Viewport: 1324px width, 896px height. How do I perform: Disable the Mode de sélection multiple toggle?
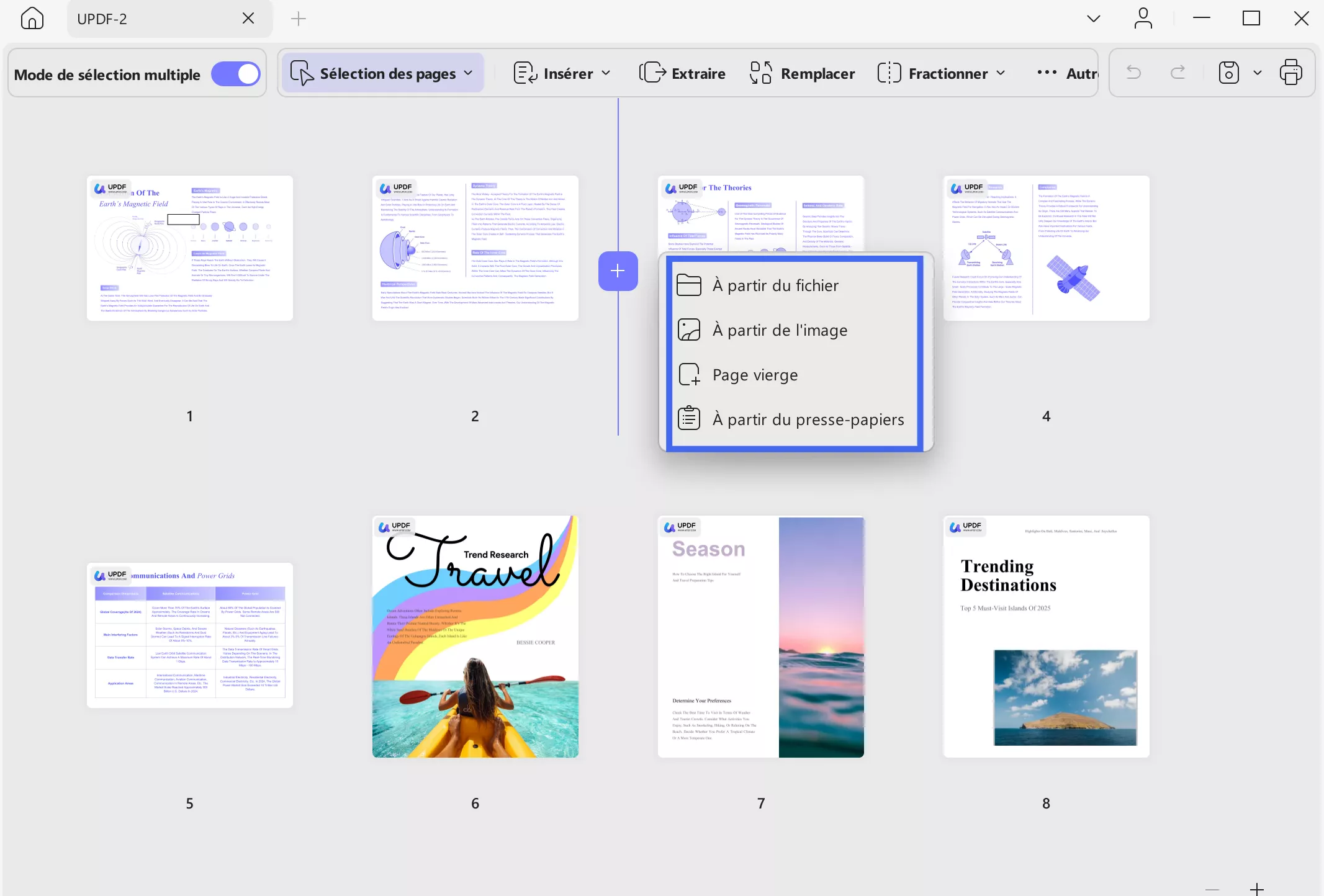pyautogui.click(x=235, y=73)
